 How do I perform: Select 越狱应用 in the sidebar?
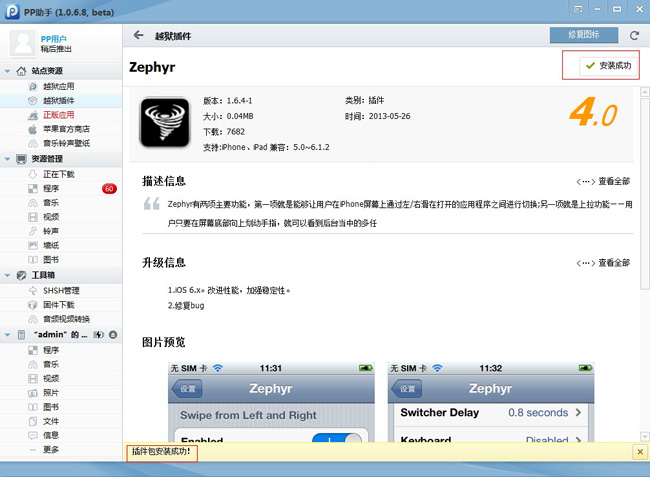(58, 87)
